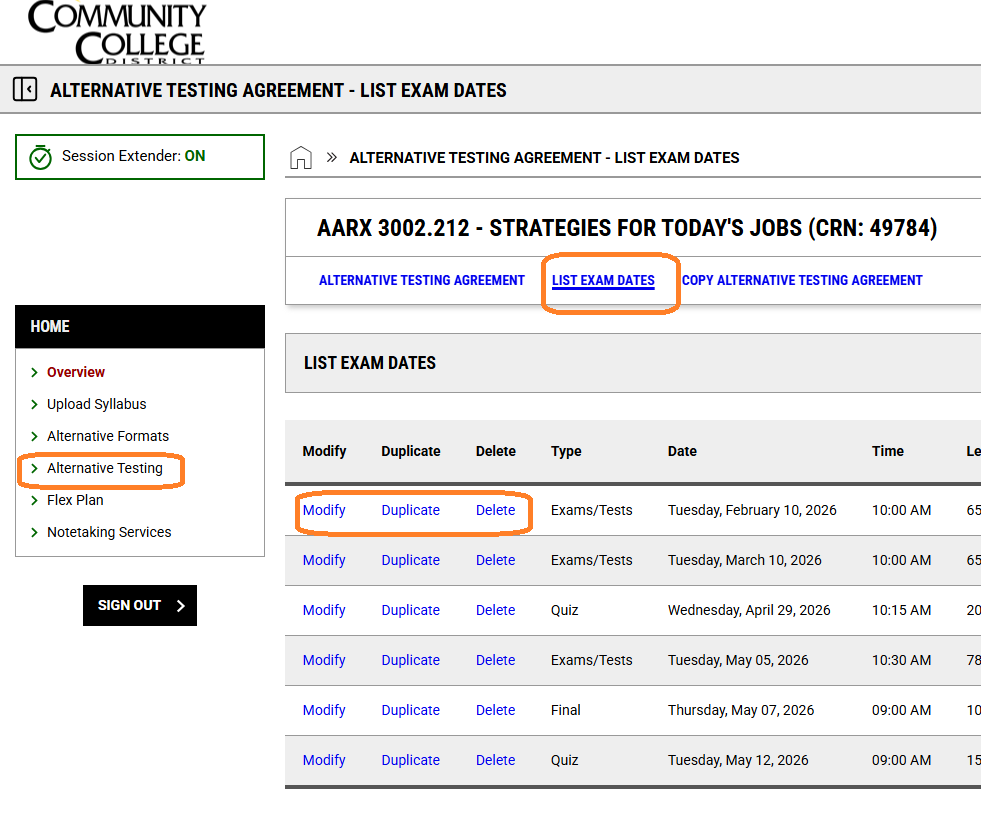Duplicate the May 12, 2026 quiz
Viewport: 981px width, 814px height.
[410, 760]
